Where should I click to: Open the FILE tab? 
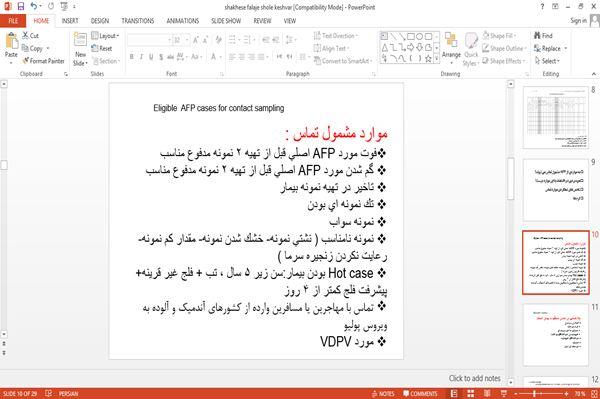pos(13,21)
